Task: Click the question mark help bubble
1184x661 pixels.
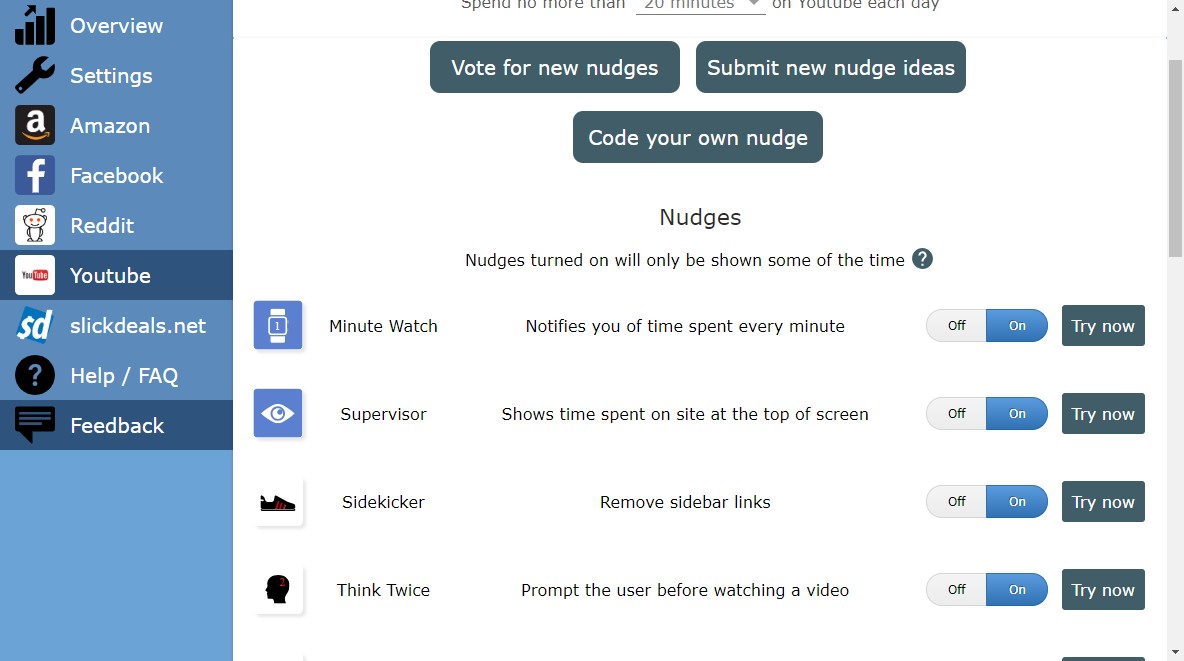Action: point(922,259)
